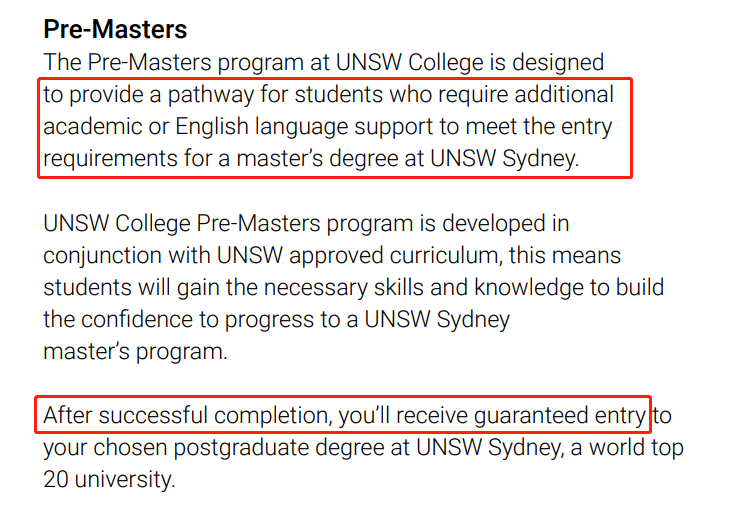
Task: Click the word 'confidence'
Action: 137,319
